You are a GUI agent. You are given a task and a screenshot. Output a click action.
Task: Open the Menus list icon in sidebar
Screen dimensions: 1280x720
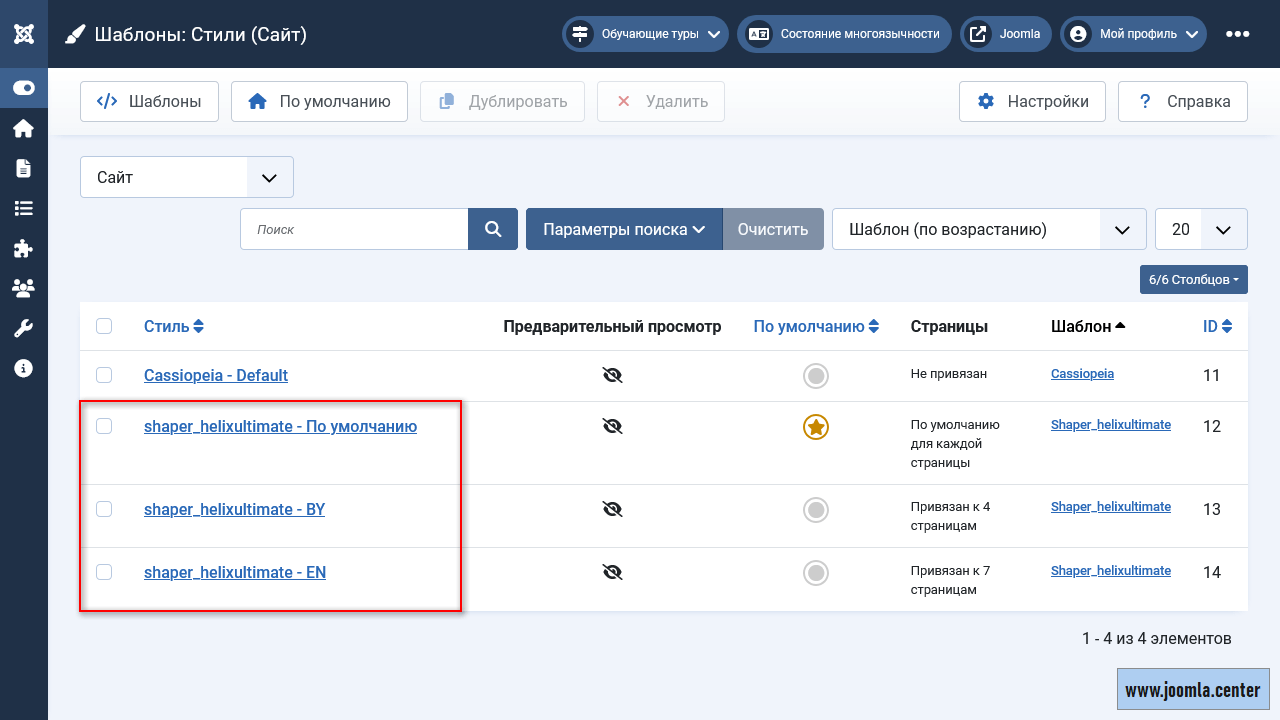(x=24, y=208)
